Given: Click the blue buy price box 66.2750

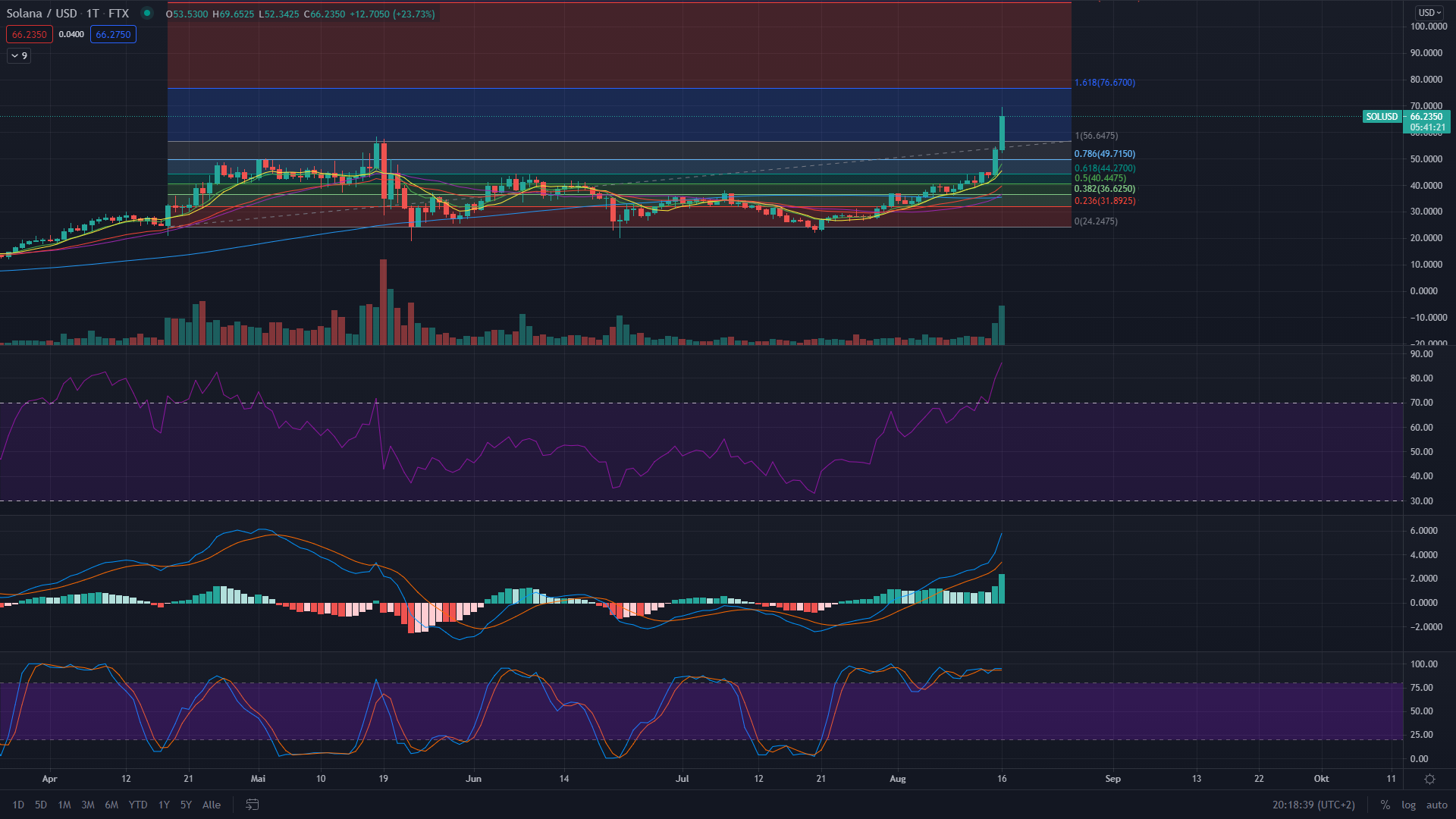Looking at the screenshot, I should pos(113,35).
